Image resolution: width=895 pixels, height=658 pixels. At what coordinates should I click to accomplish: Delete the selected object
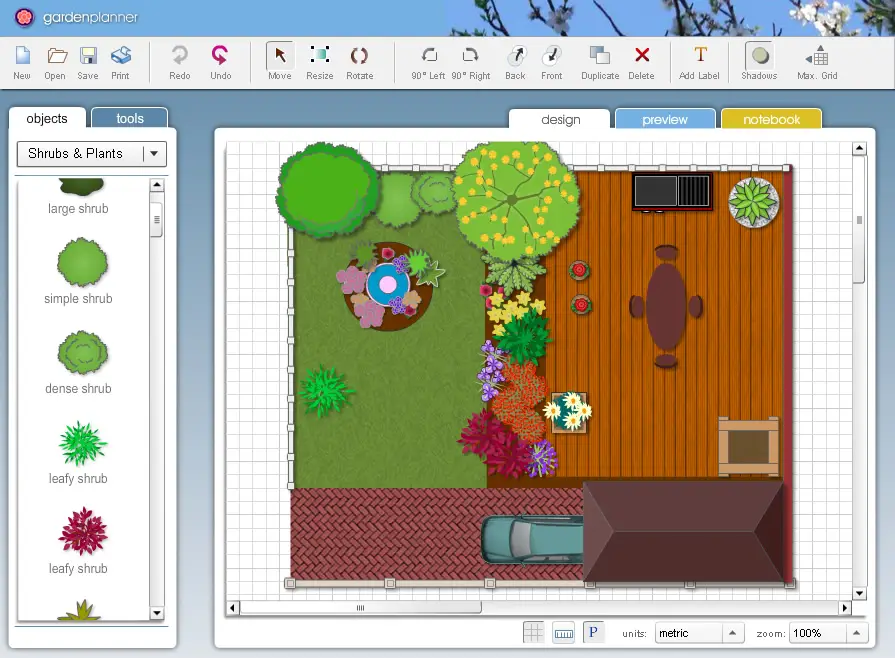pos(641,62)
